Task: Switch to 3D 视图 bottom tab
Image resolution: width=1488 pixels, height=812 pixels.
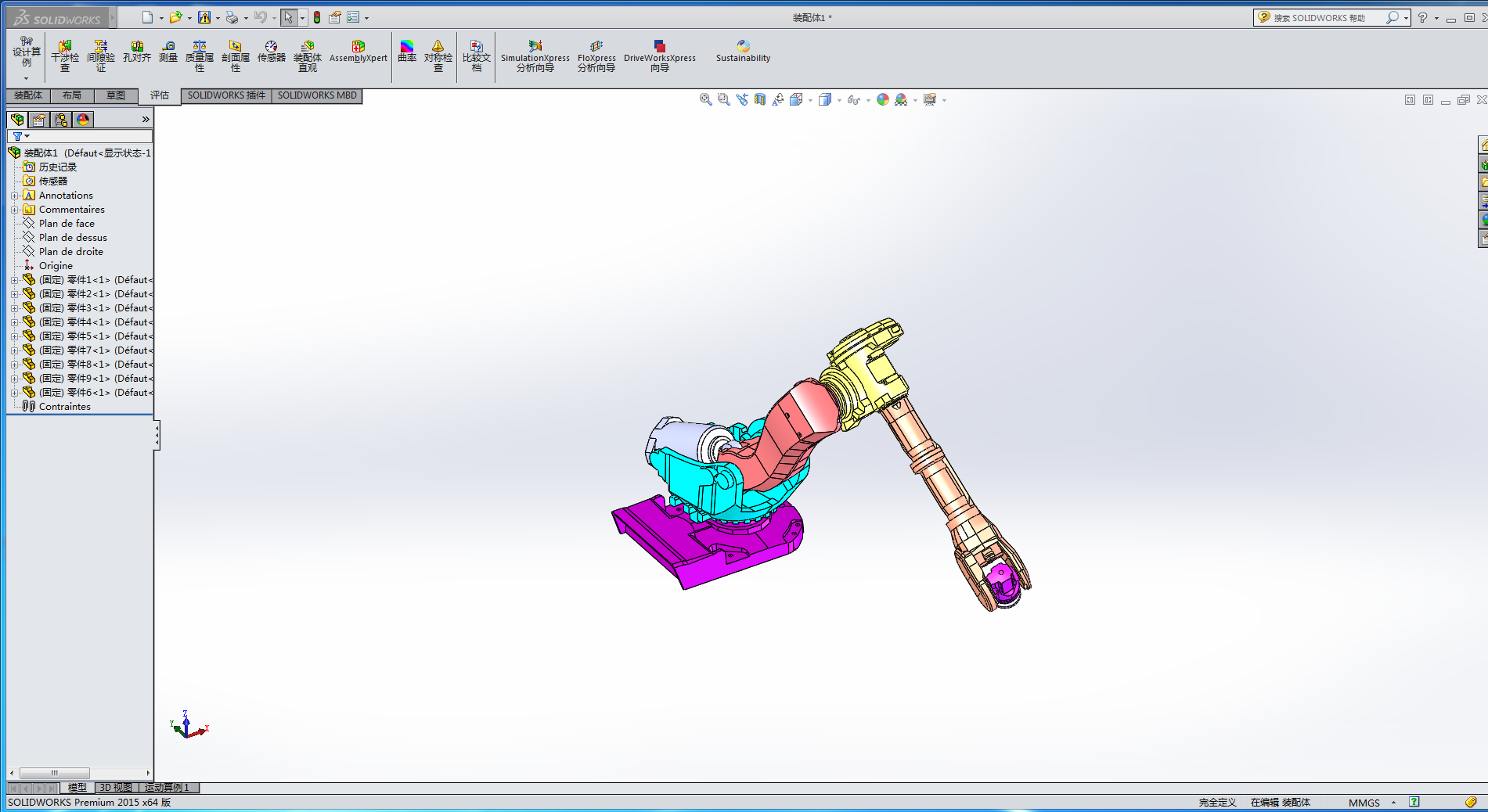Action: pos(116,788)
